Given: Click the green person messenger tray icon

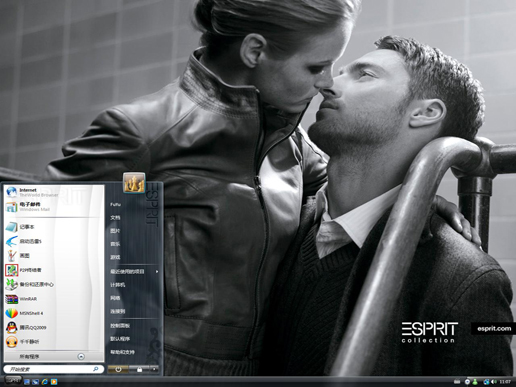Looking at the screenshot, I should tap(475, 382).
